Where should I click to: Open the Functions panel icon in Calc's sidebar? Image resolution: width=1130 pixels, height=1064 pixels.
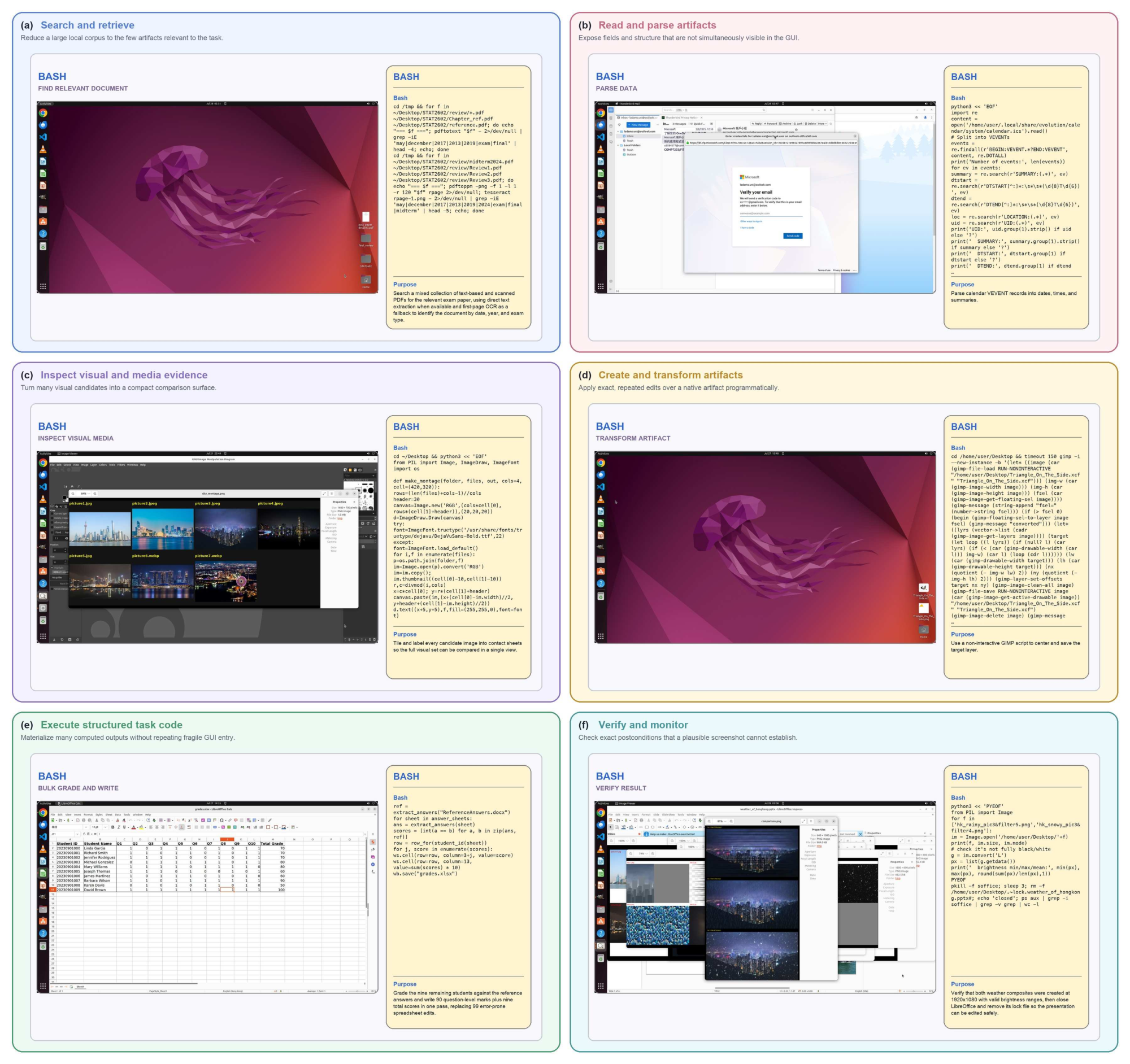pos(373,872)
